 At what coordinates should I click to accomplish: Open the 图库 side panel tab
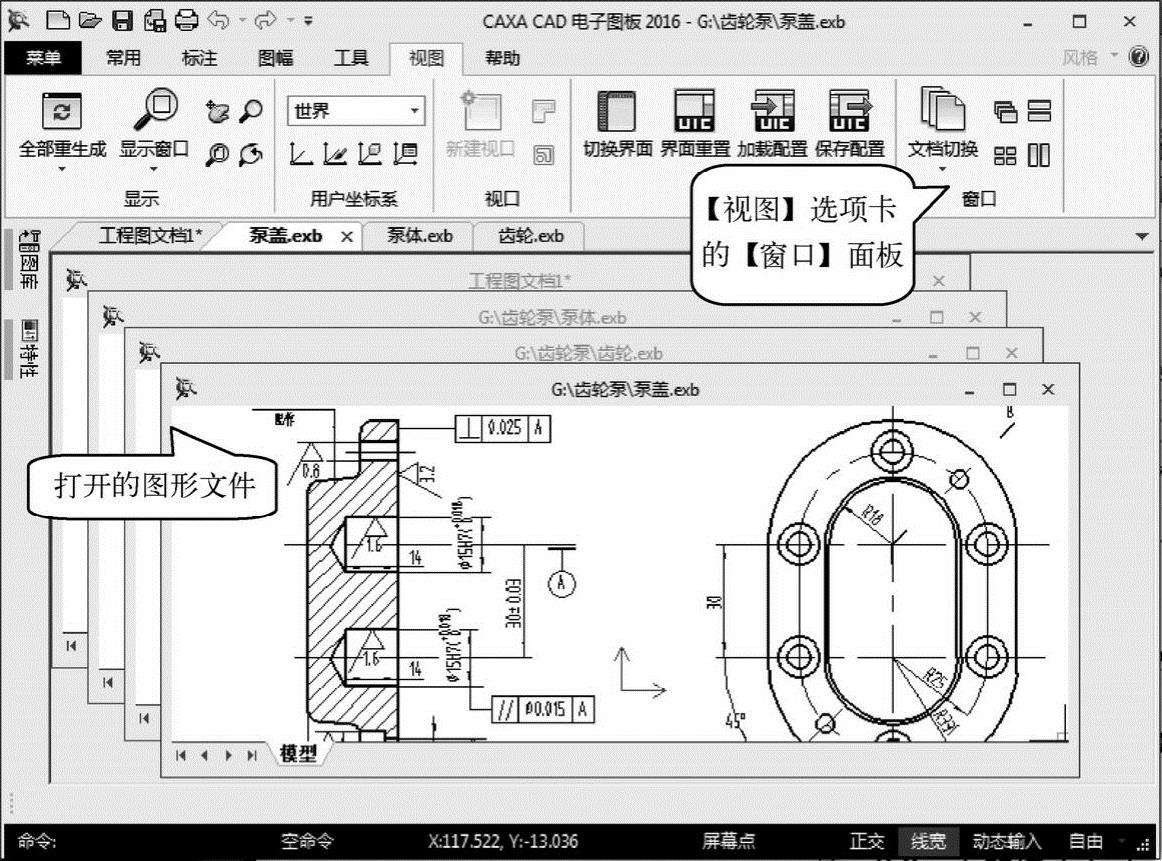(27, 259)
